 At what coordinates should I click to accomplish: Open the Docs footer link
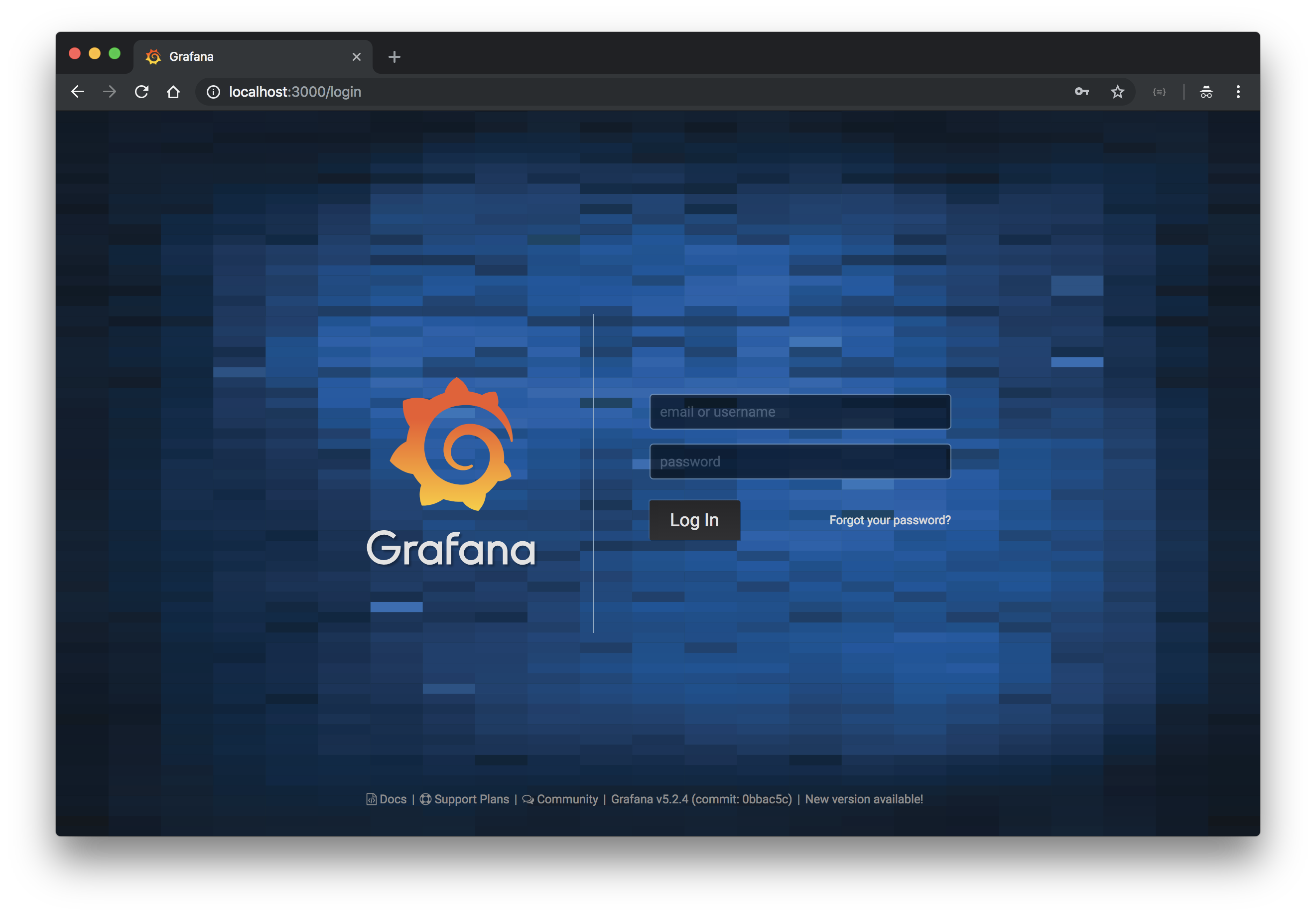[x=392, y=799]
